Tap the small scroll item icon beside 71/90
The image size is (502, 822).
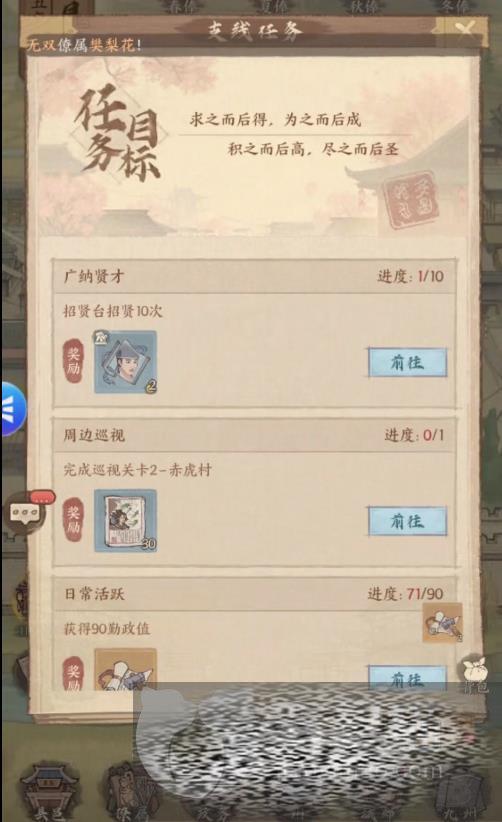443,622
